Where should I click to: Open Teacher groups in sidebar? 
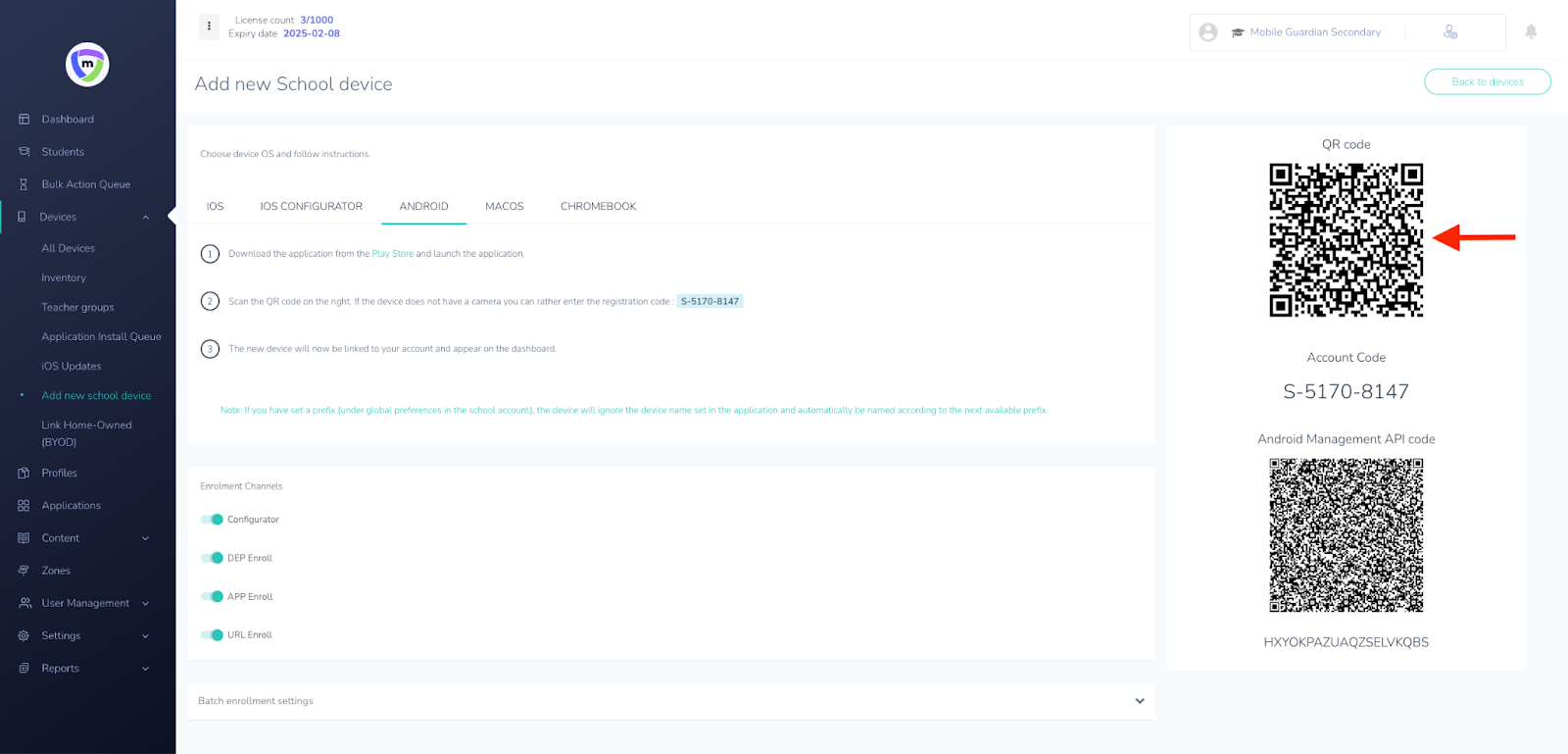click(x=77, y=307)
